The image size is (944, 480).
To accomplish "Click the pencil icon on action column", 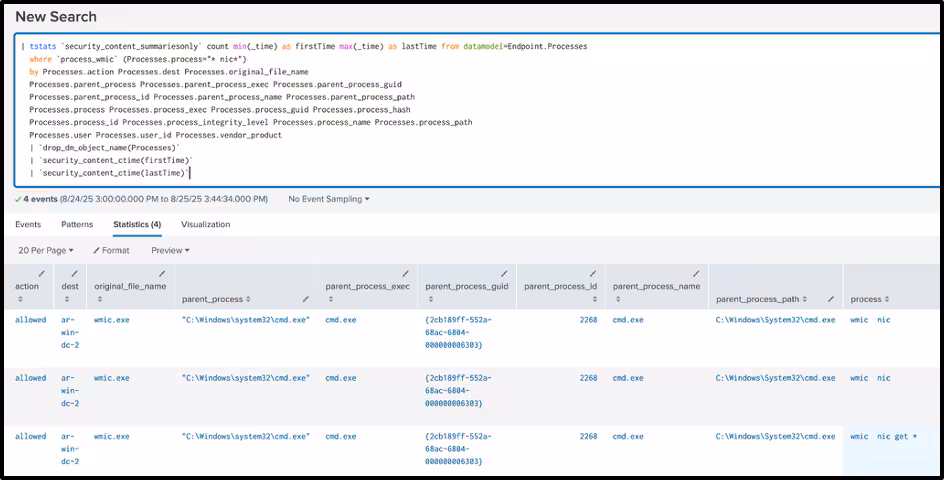I will (41, 273).
